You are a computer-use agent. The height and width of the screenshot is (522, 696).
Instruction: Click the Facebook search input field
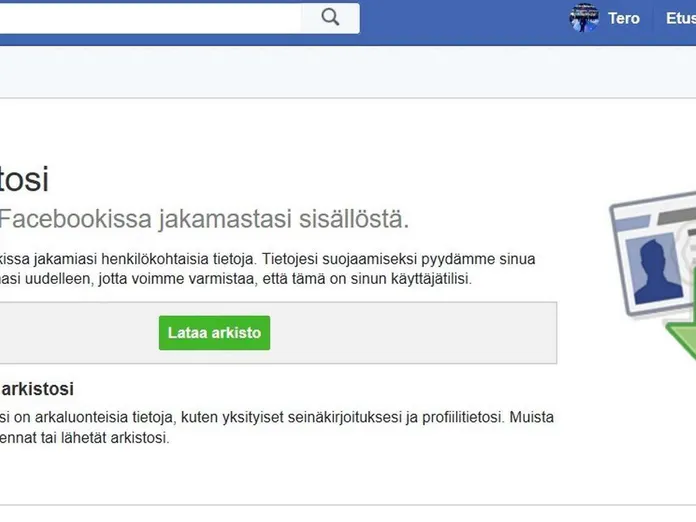click(150, 18)
